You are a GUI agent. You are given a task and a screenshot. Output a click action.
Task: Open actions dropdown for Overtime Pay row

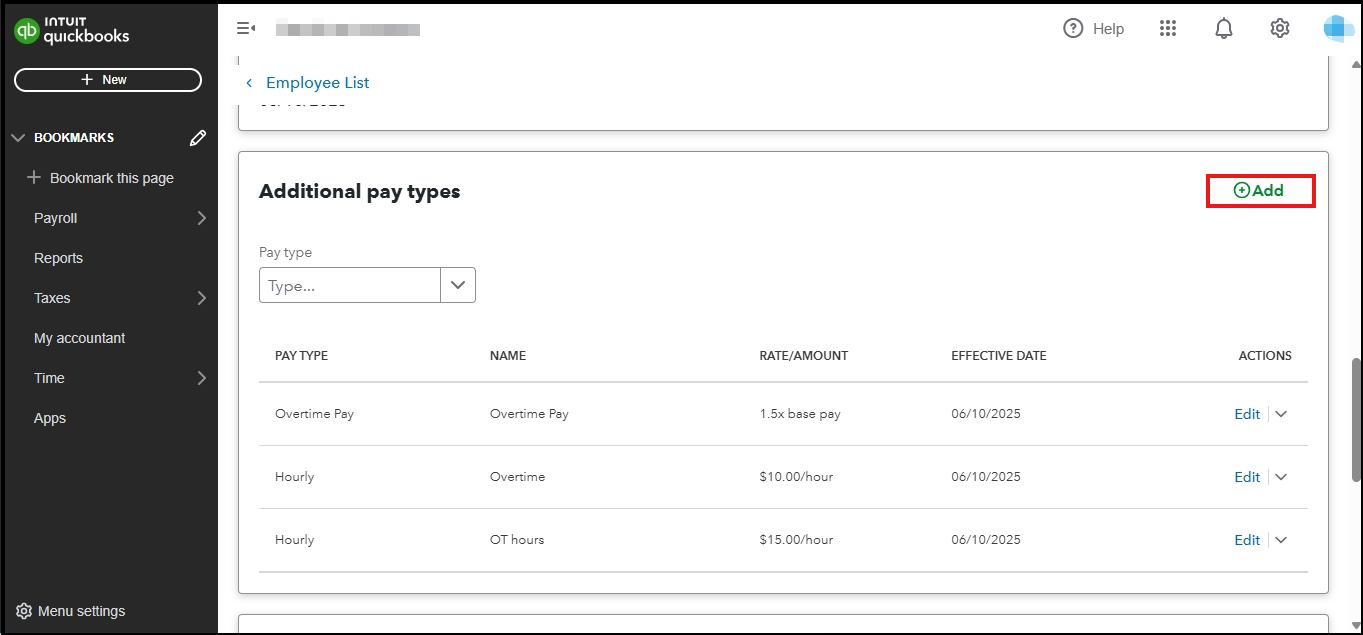tap(1281, 414)
